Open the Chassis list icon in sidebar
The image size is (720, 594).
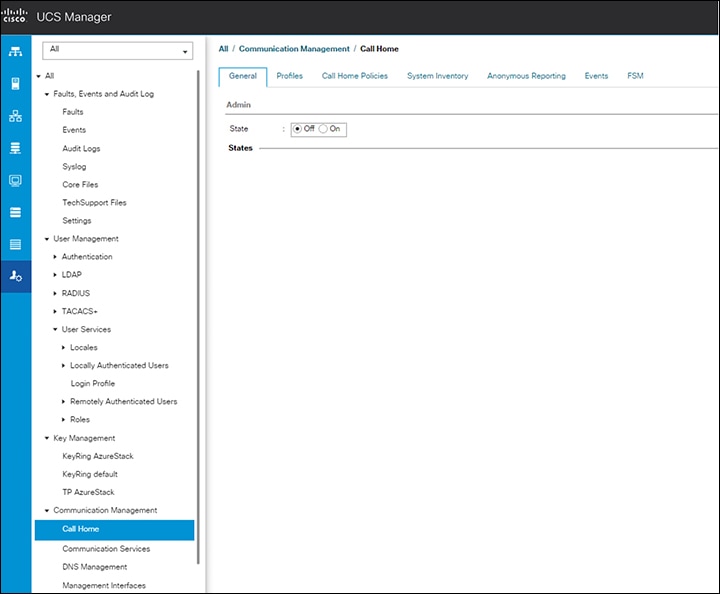pos(15,244)
